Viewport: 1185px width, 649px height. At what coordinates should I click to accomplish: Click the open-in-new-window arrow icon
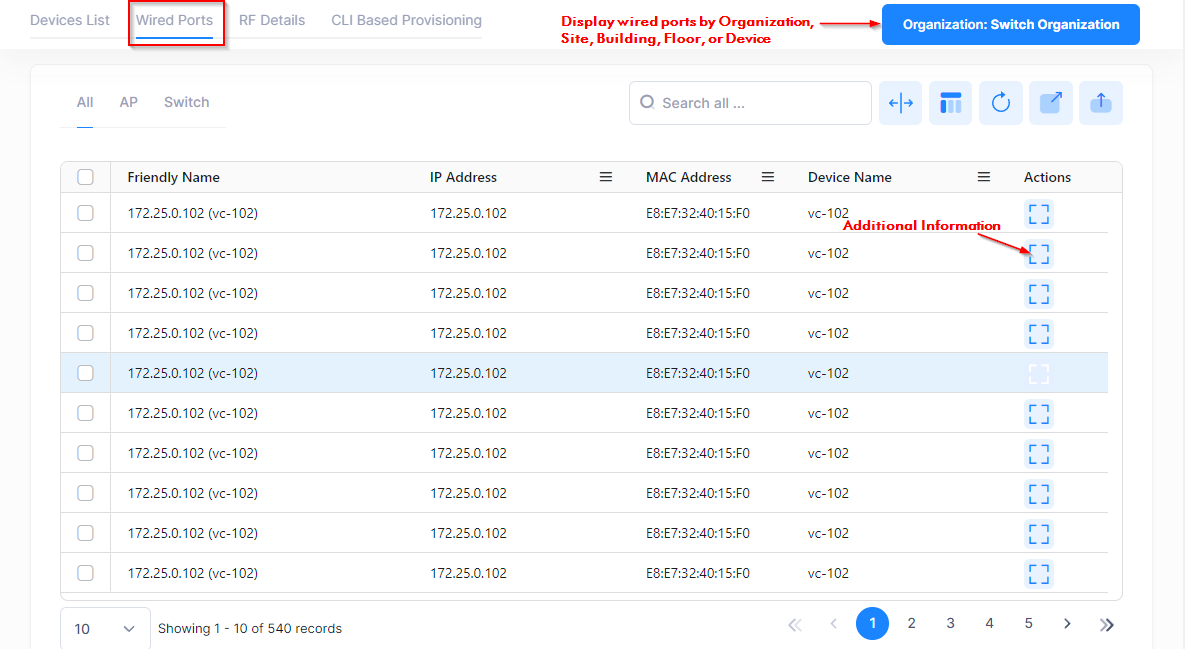pyautogui.click(x=1050, y=103)
